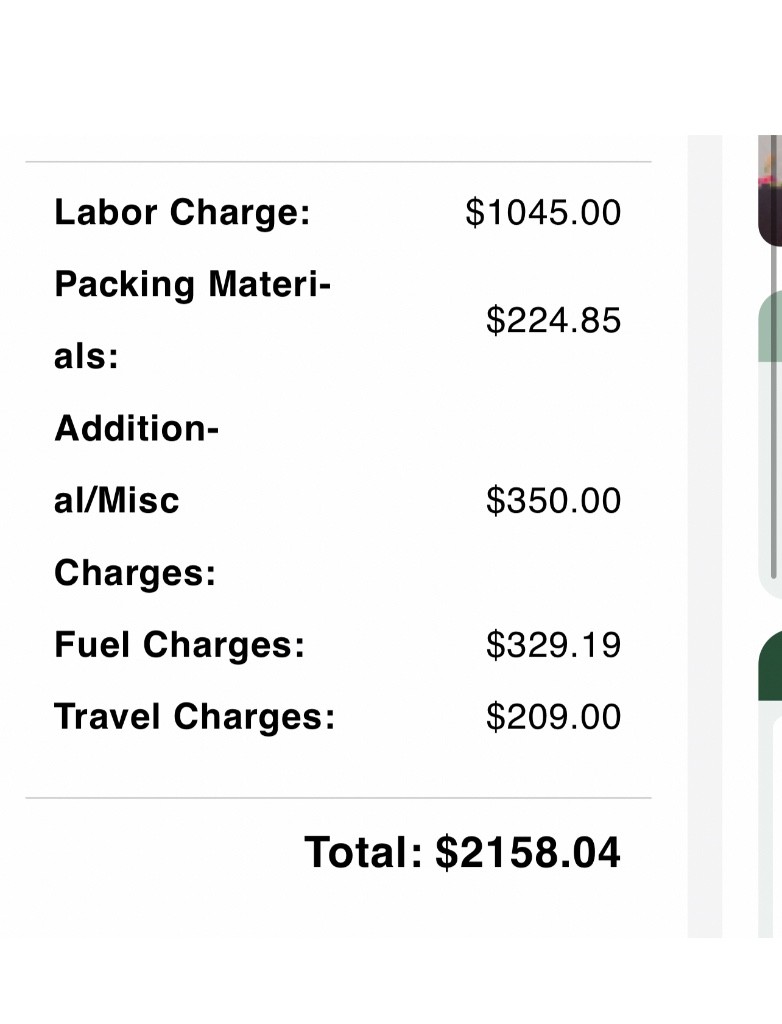The width and height of the screenshot is (782, 1024).
Task: Click the Travel Charges label
Action: point(194,717)
